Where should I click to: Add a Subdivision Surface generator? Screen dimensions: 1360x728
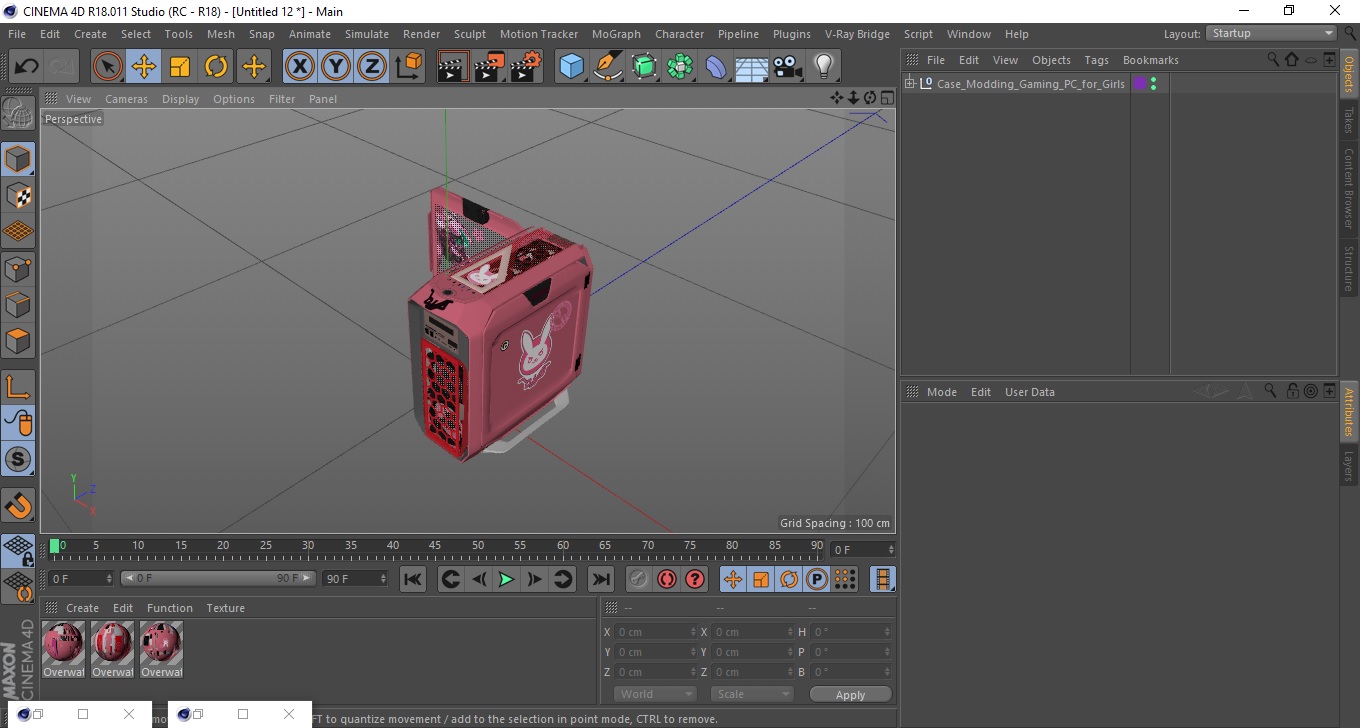tap(644, 67)
